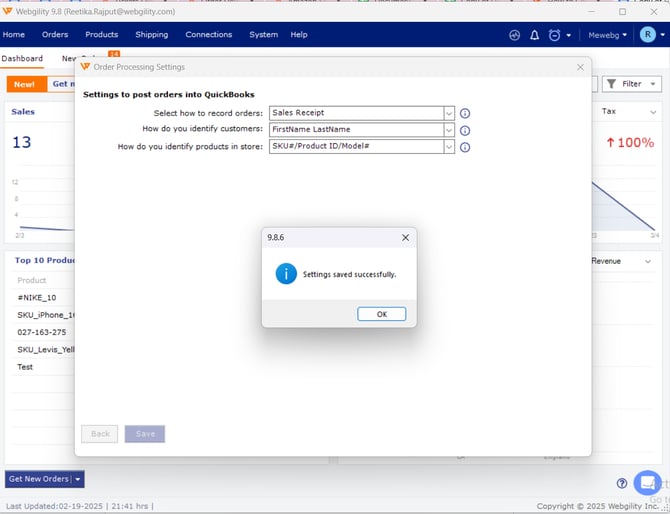Click the R user avatar
Image resolution: width=670 pixels, height=514 pixels.
(x=647, y=35)
